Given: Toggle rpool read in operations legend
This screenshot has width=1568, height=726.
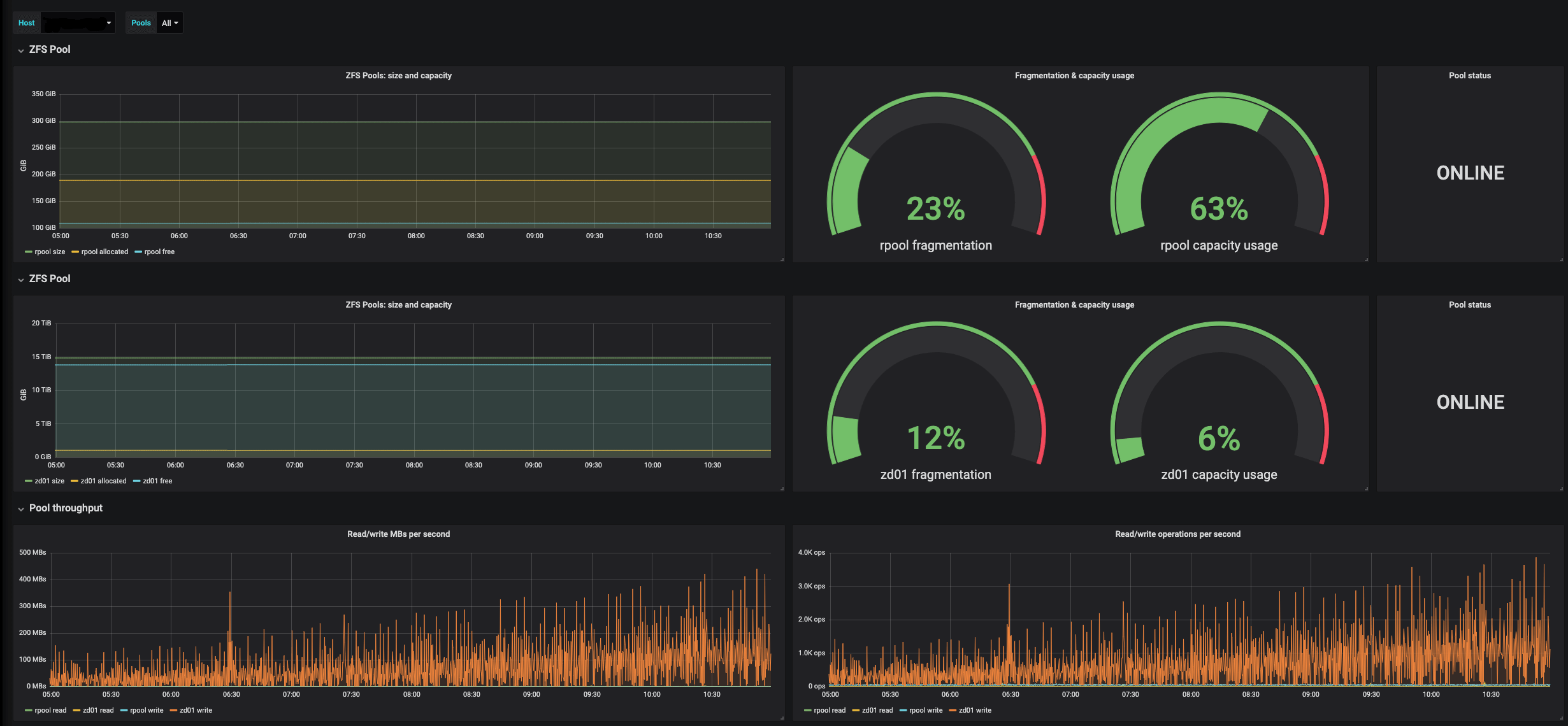Looking at the screenshot, I should 830,711.
